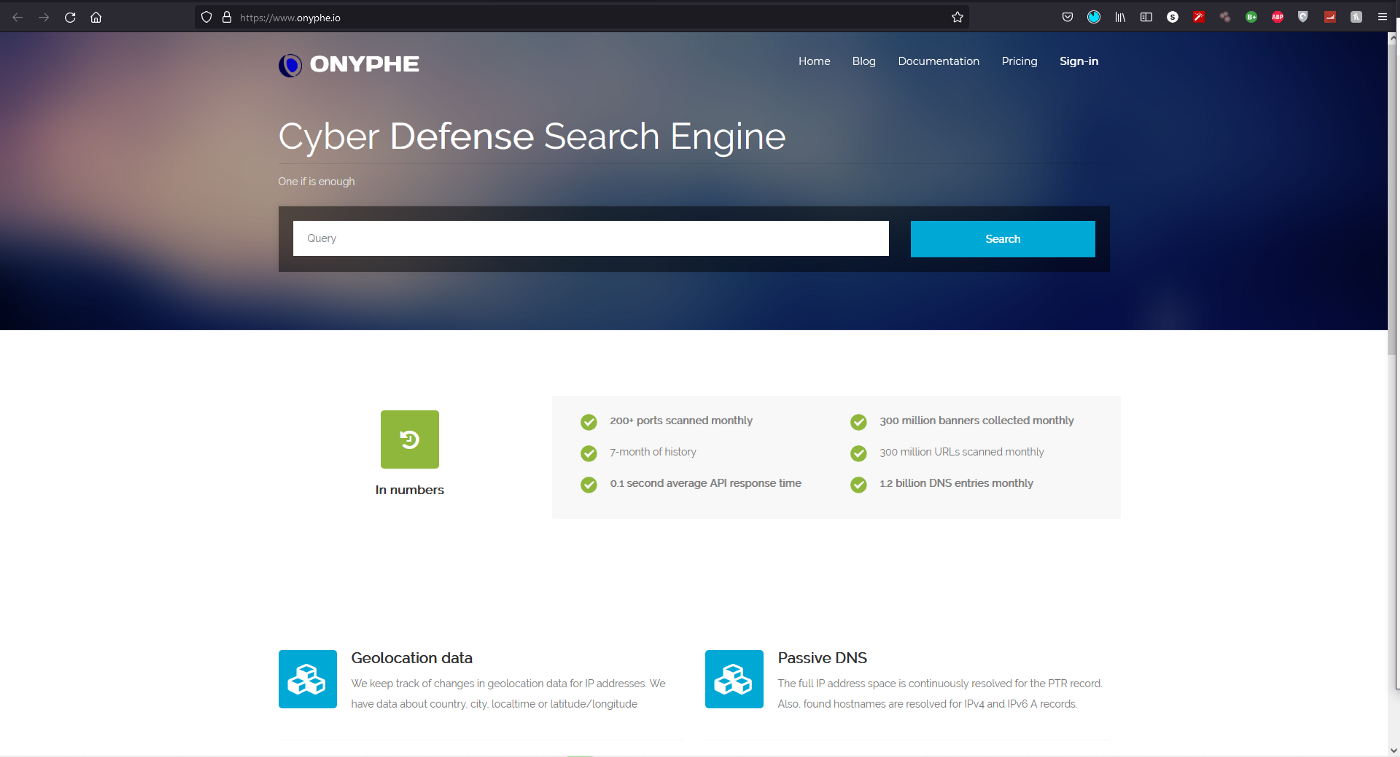Screen dimensions: 1400x757
Task: Click the browser forward arrow
Action: click(x=43, y=17)
